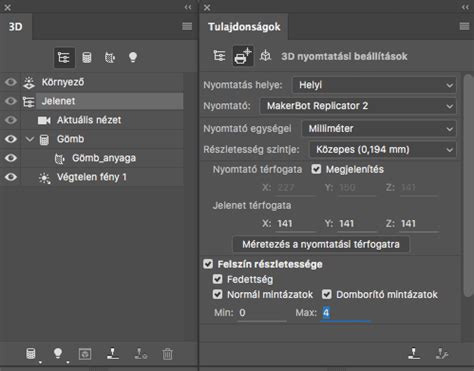Hide the Gömb mesh
Screen dimensions: 474x371
coord(11,139)
